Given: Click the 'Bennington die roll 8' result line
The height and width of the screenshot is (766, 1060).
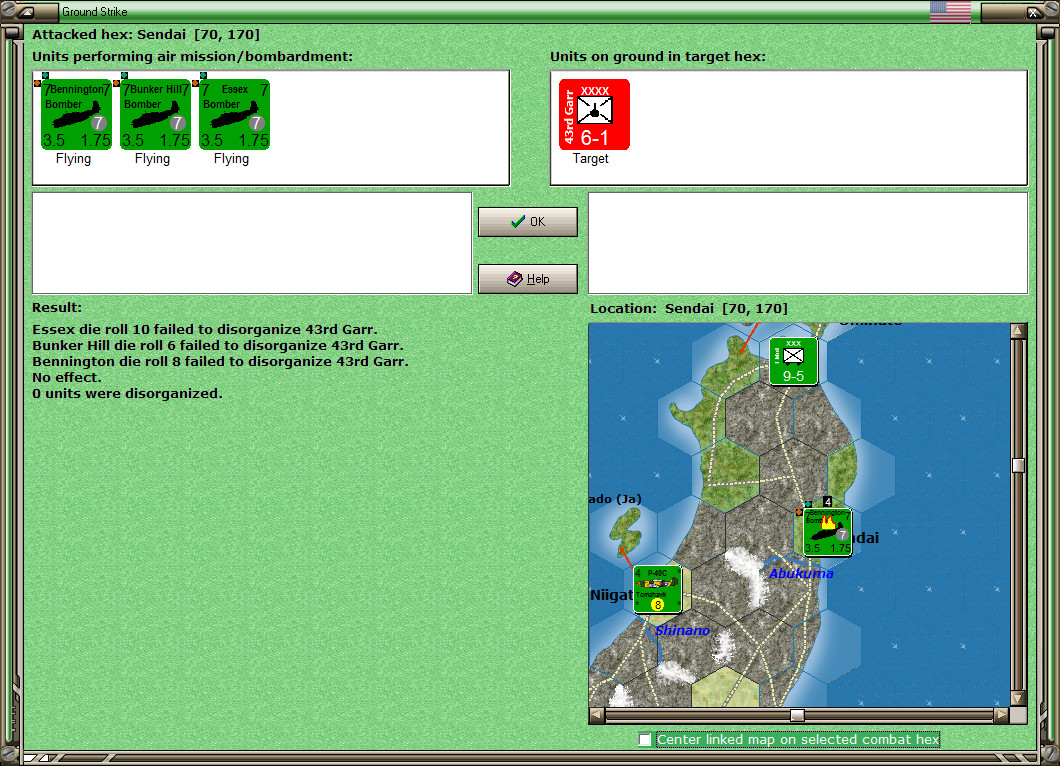Looking at the screenshot, I should point(220,362).
